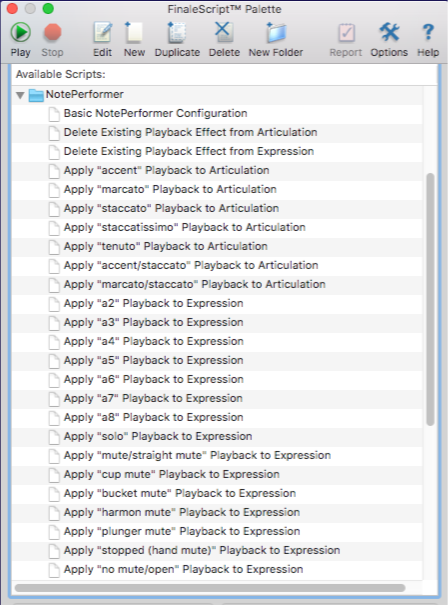Click document icon beside "a8" script
This screenshot has height=605, width=448.
click(54, 418)
